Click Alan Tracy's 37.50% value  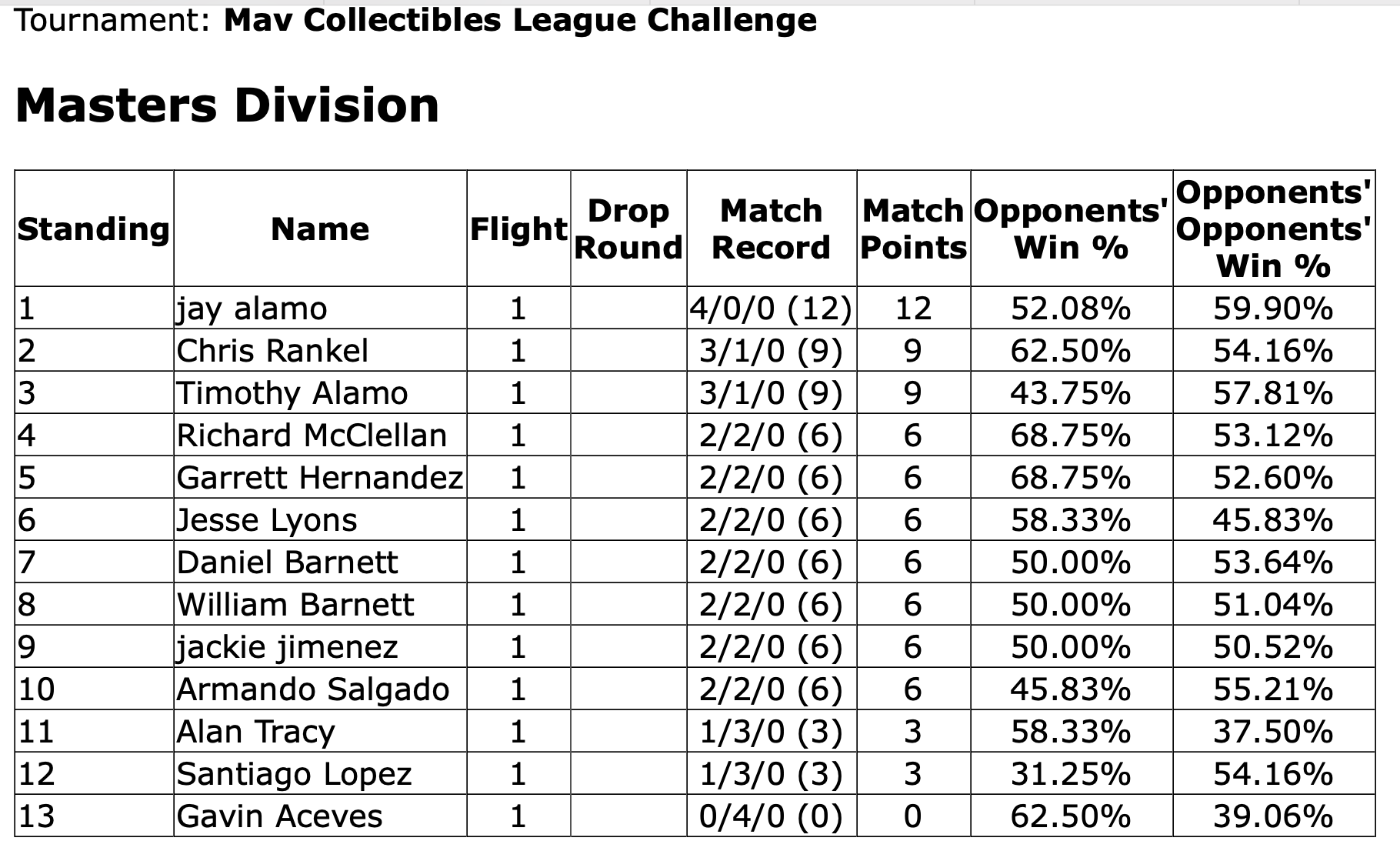click(x=1273, y=731)
